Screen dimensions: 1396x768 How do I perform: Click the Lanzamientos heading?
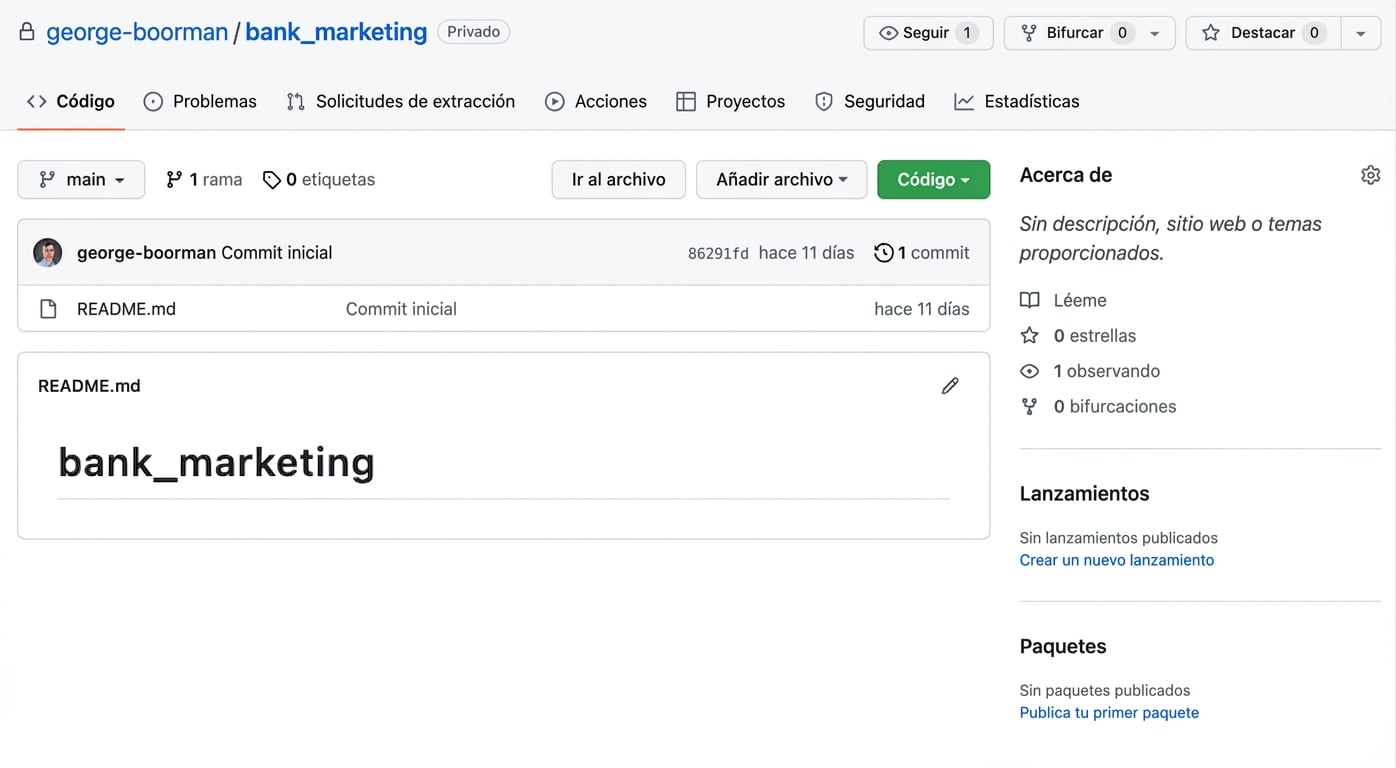coord(1084,494)
